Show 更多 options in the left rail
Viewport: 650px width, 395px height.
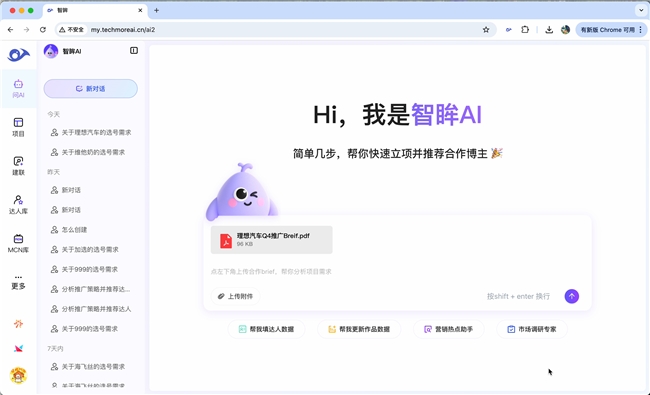(18, 282)
